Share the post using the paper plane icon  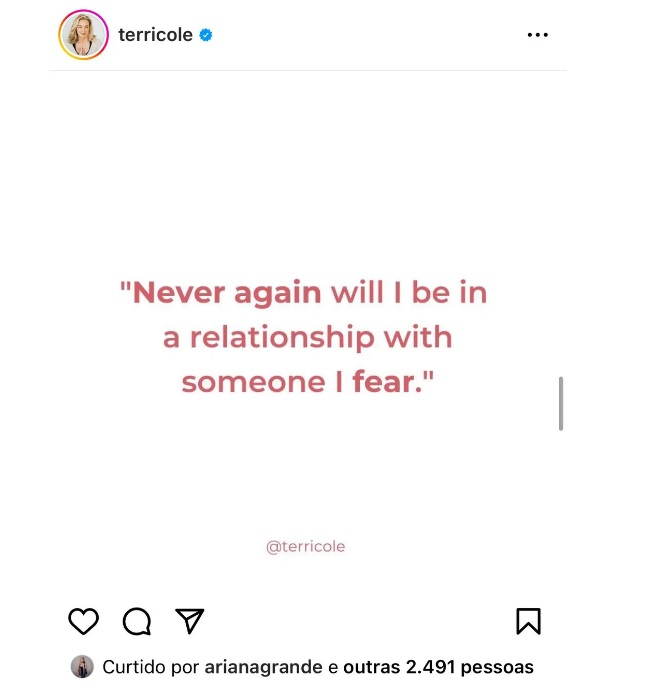(x=190, y=621)
